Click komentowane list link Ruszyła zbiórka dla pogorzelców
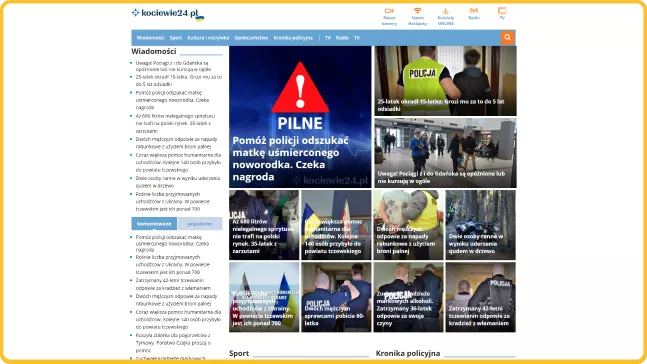Viewport: 647px width, 364px height. (173, 343)
